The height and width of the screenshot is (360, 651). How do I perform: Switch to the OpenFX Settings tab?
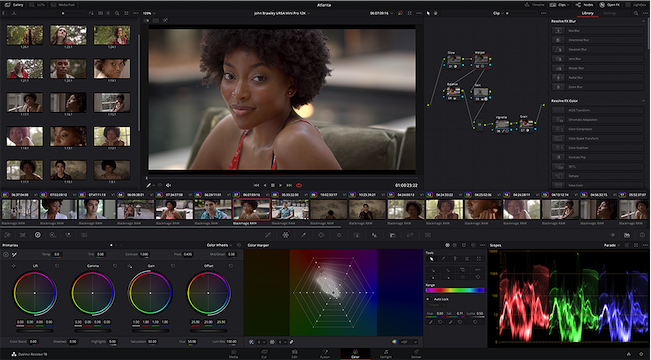click(x=609, y=13)
